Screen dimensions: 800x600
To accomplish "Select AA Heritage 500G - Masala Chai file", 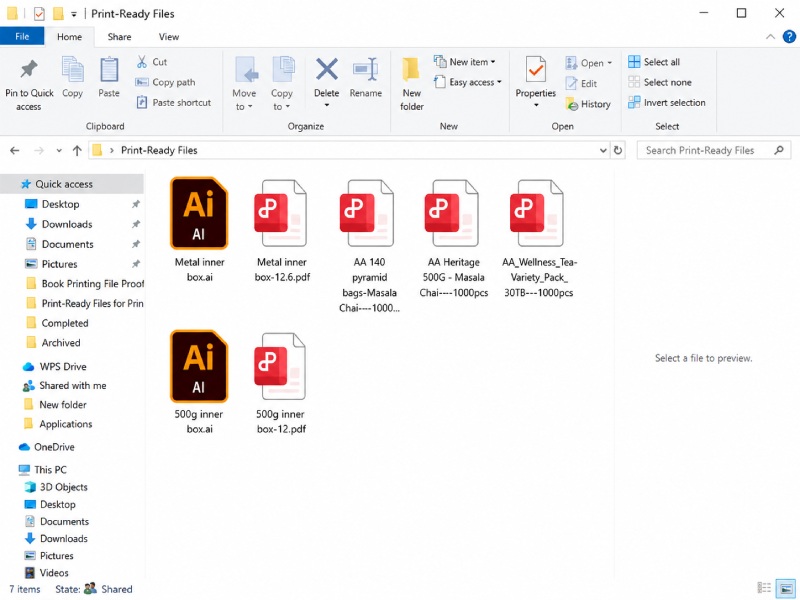I will pos(454,238).
